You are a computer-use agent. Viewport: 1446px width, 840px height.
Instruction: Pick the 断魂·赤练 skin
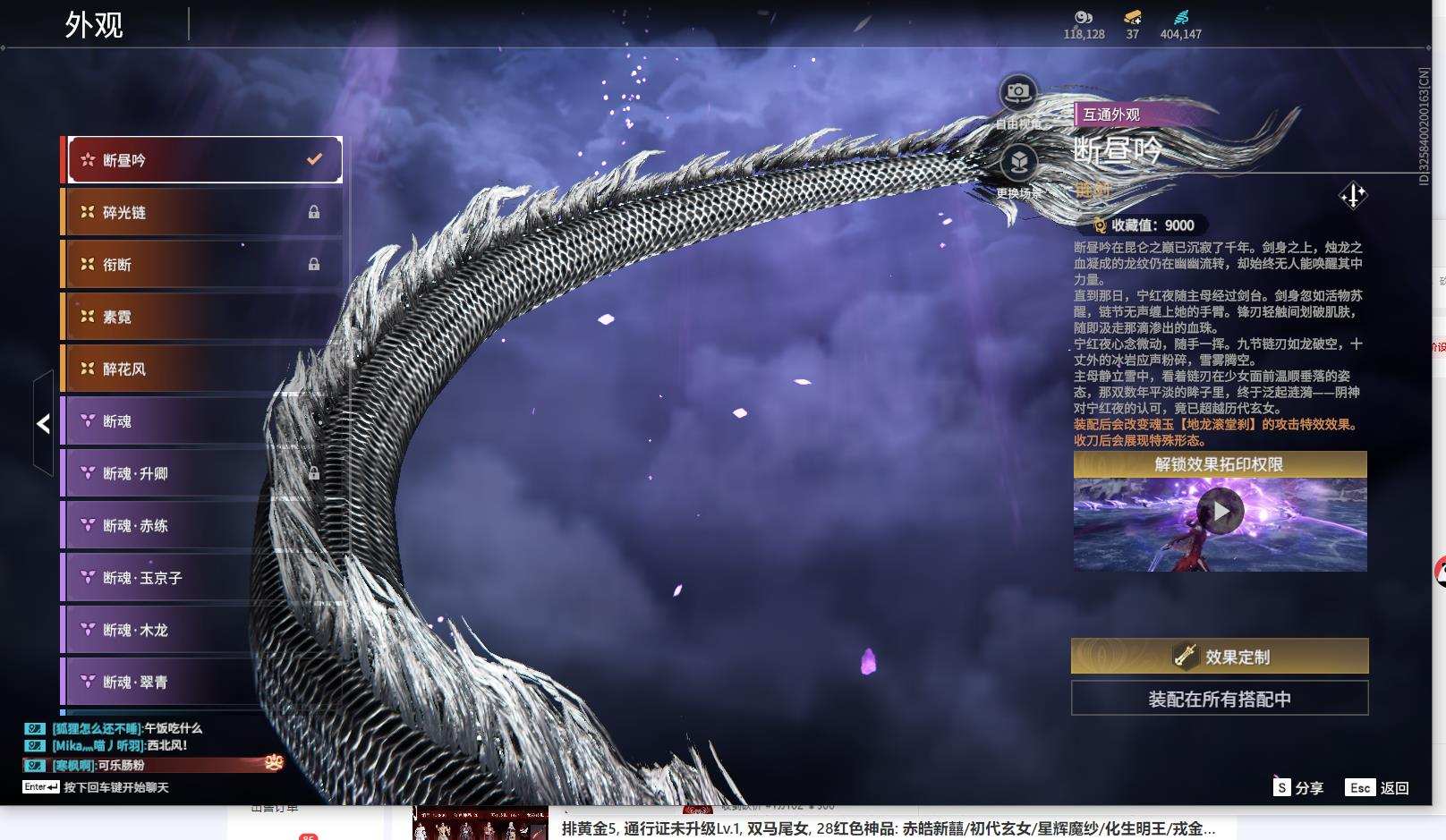pyautogui.click(x=201, y=525)
